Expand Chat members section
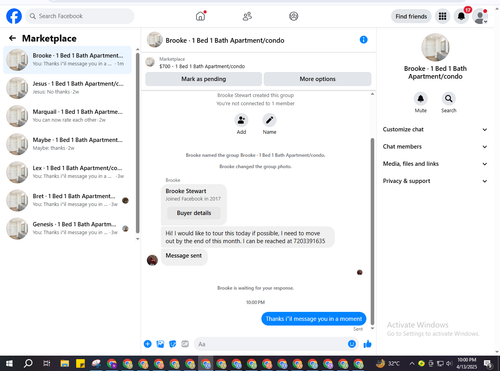 pos(435,147)
